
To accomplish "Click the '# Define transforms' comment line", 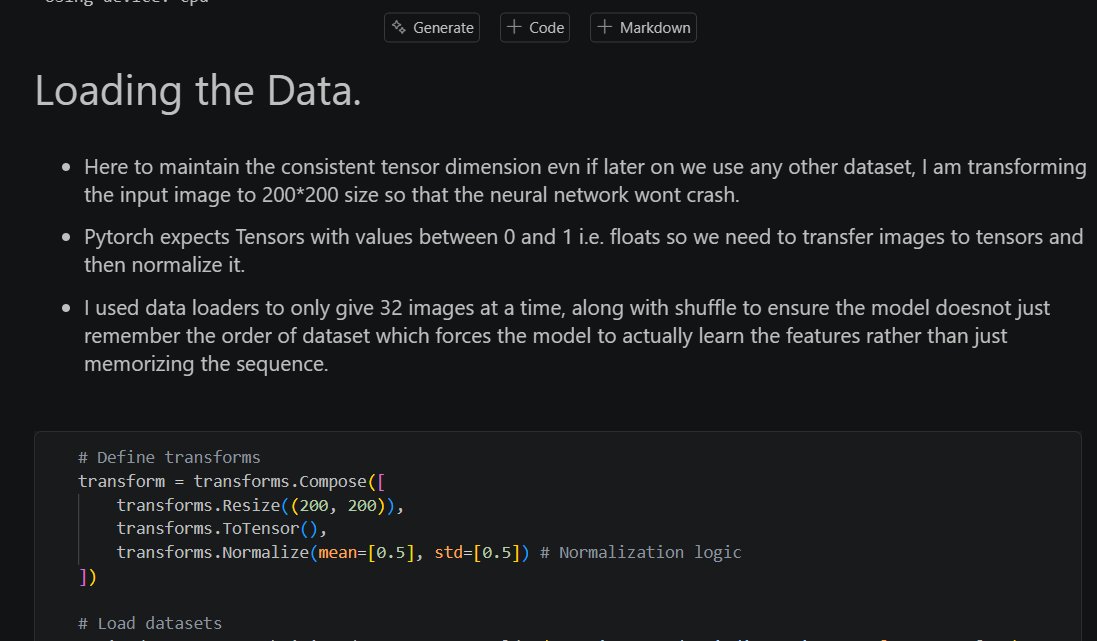I will (169, 458).
